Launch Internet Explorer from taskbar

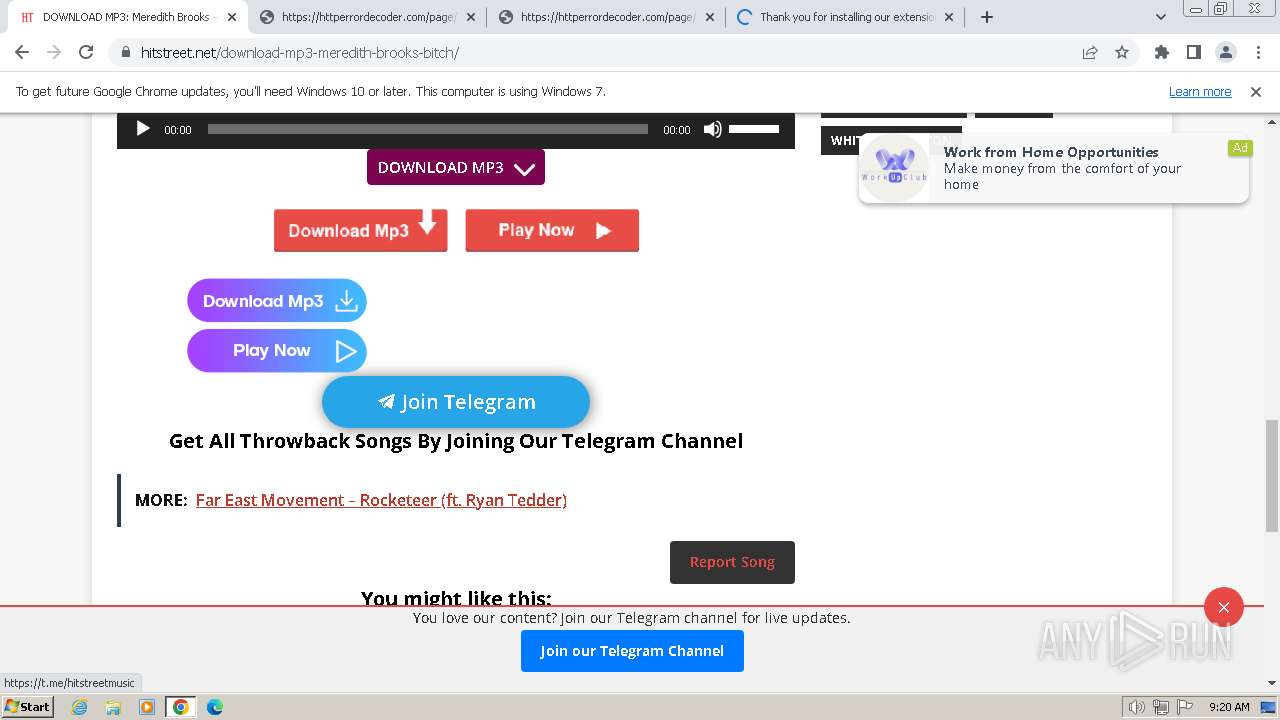(x=80, y=707)
